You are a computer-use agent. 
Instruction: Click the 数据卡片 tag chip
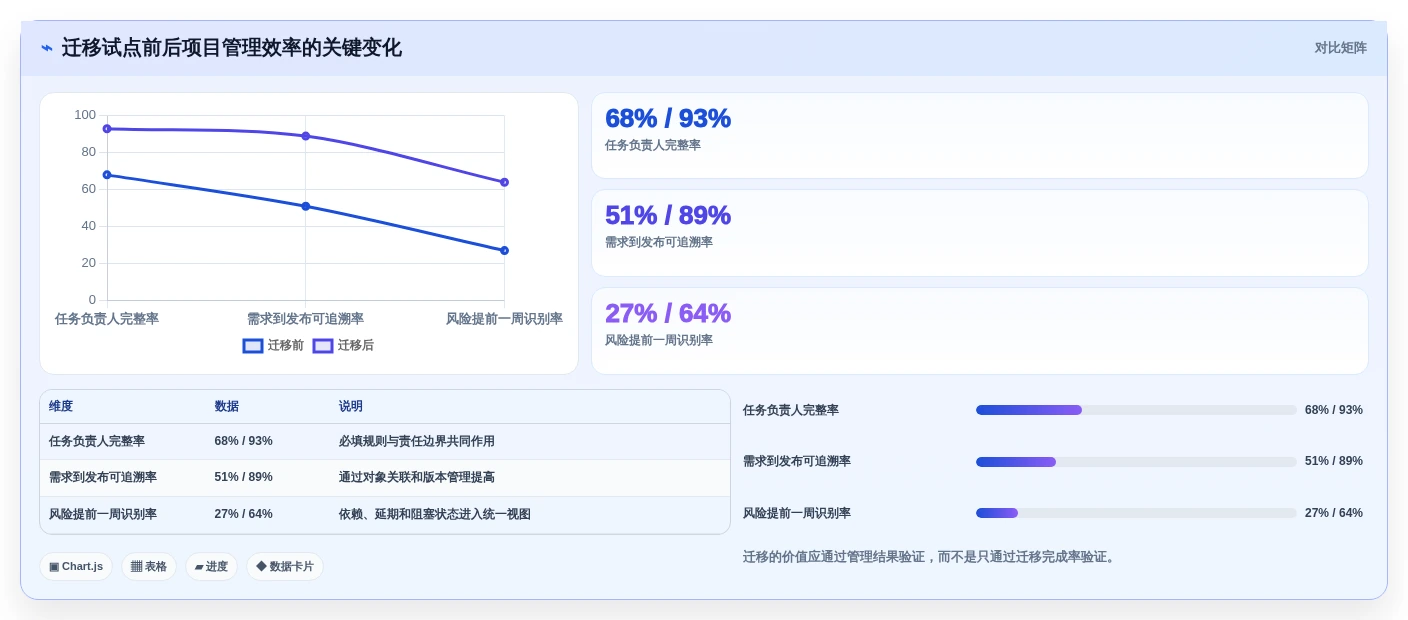click(x=285, y=567)
